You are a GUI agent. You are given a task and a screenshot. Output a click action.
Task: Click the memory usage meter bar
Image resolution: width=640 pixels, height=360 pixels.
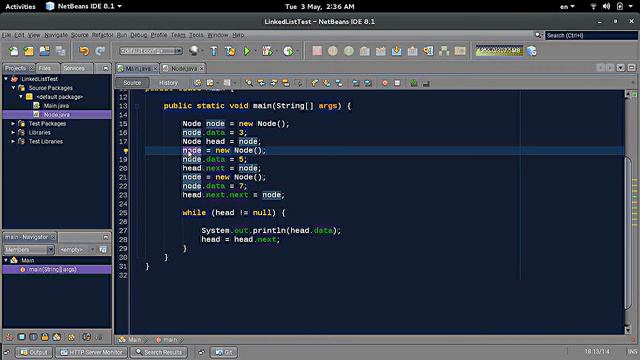[499, 51]
